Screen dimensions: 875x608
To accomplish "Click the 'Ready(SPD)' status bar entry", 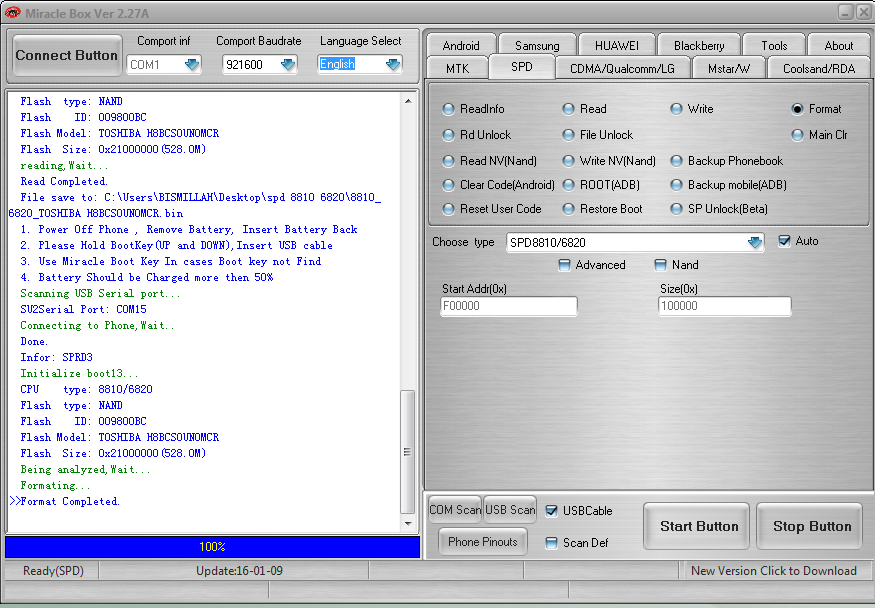I will (53, 571).
